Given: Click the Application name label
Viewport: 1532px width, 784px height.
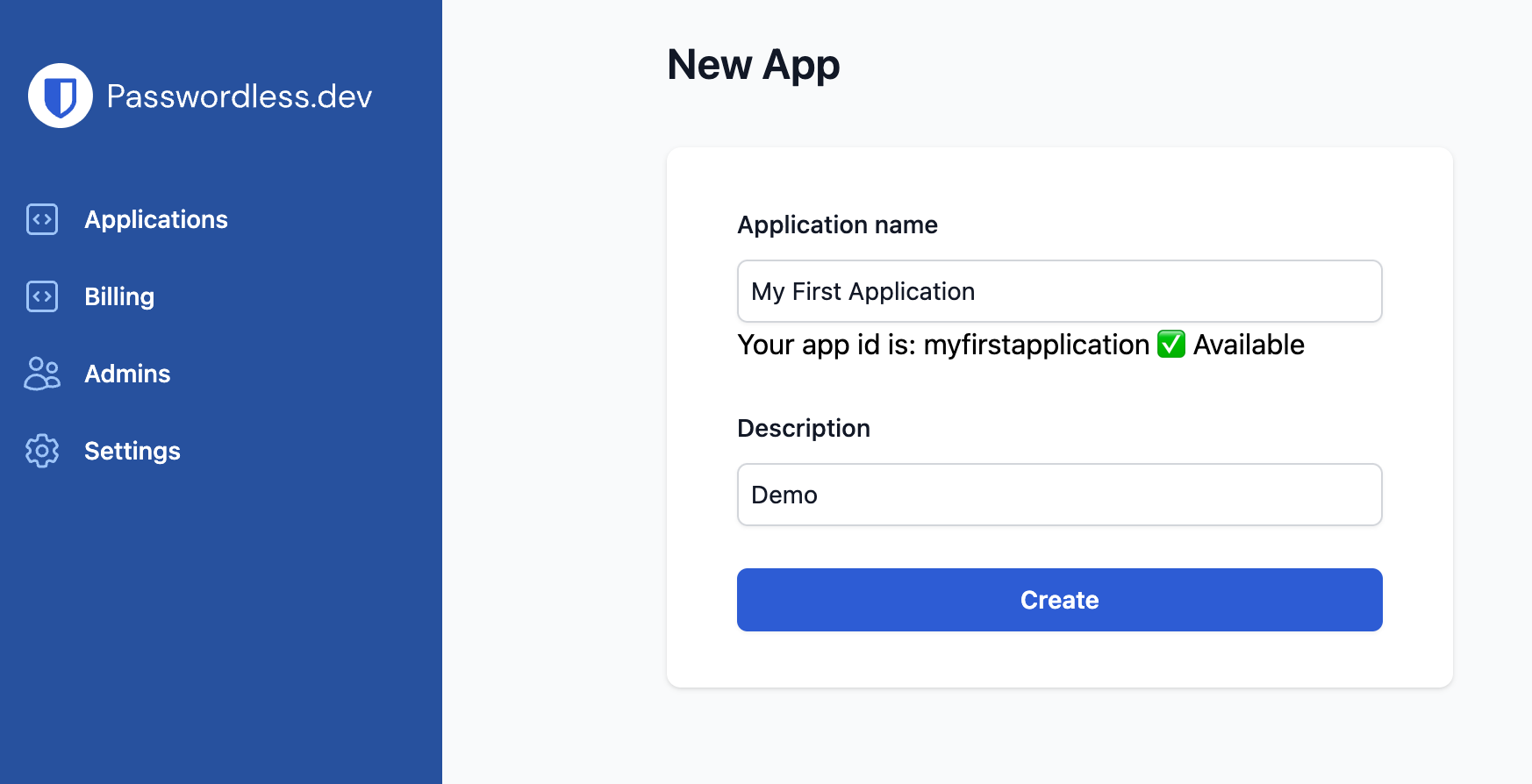Looking at the screenshot, I should 837,225.
